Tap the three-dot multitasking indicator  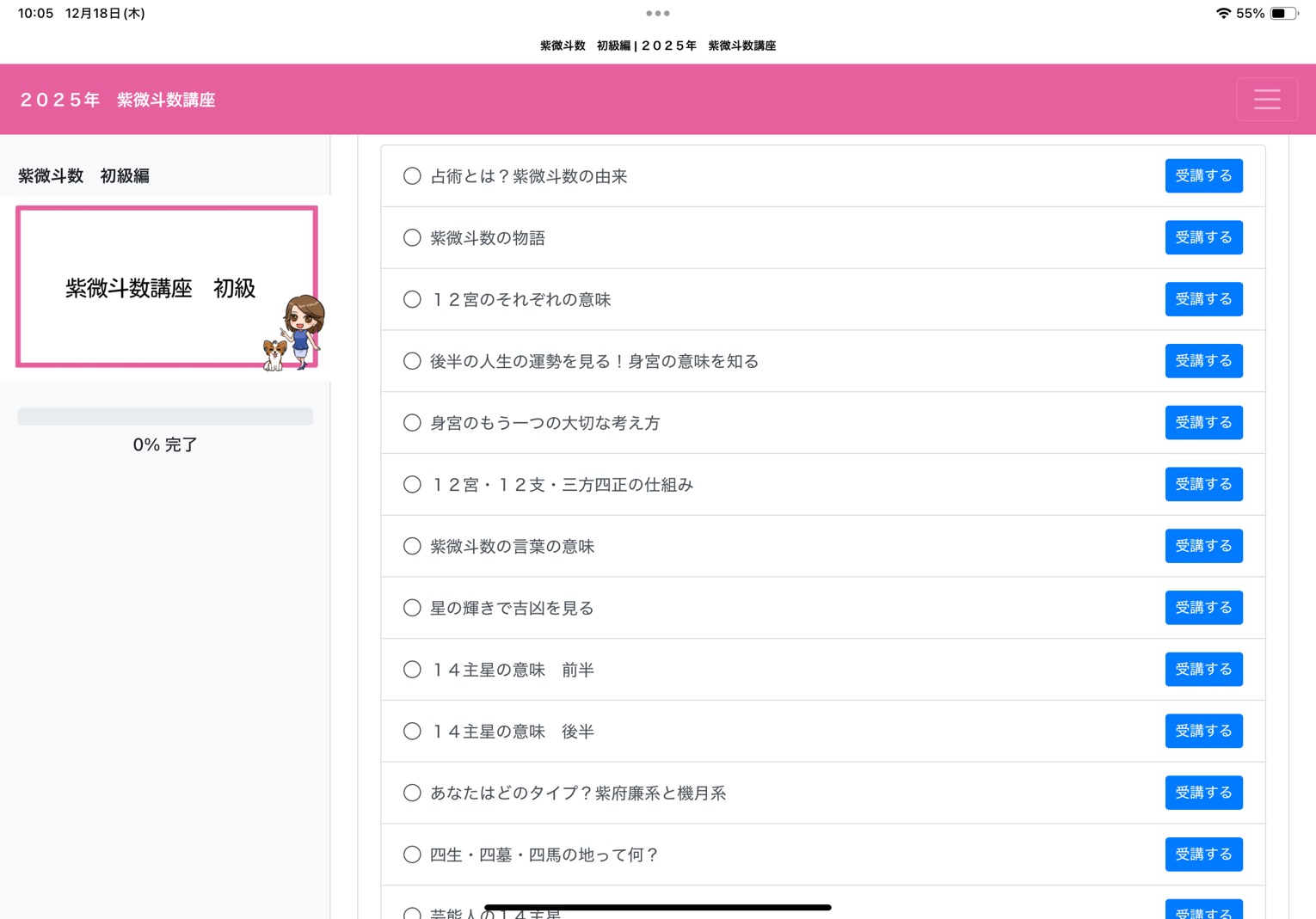point(657,14)
